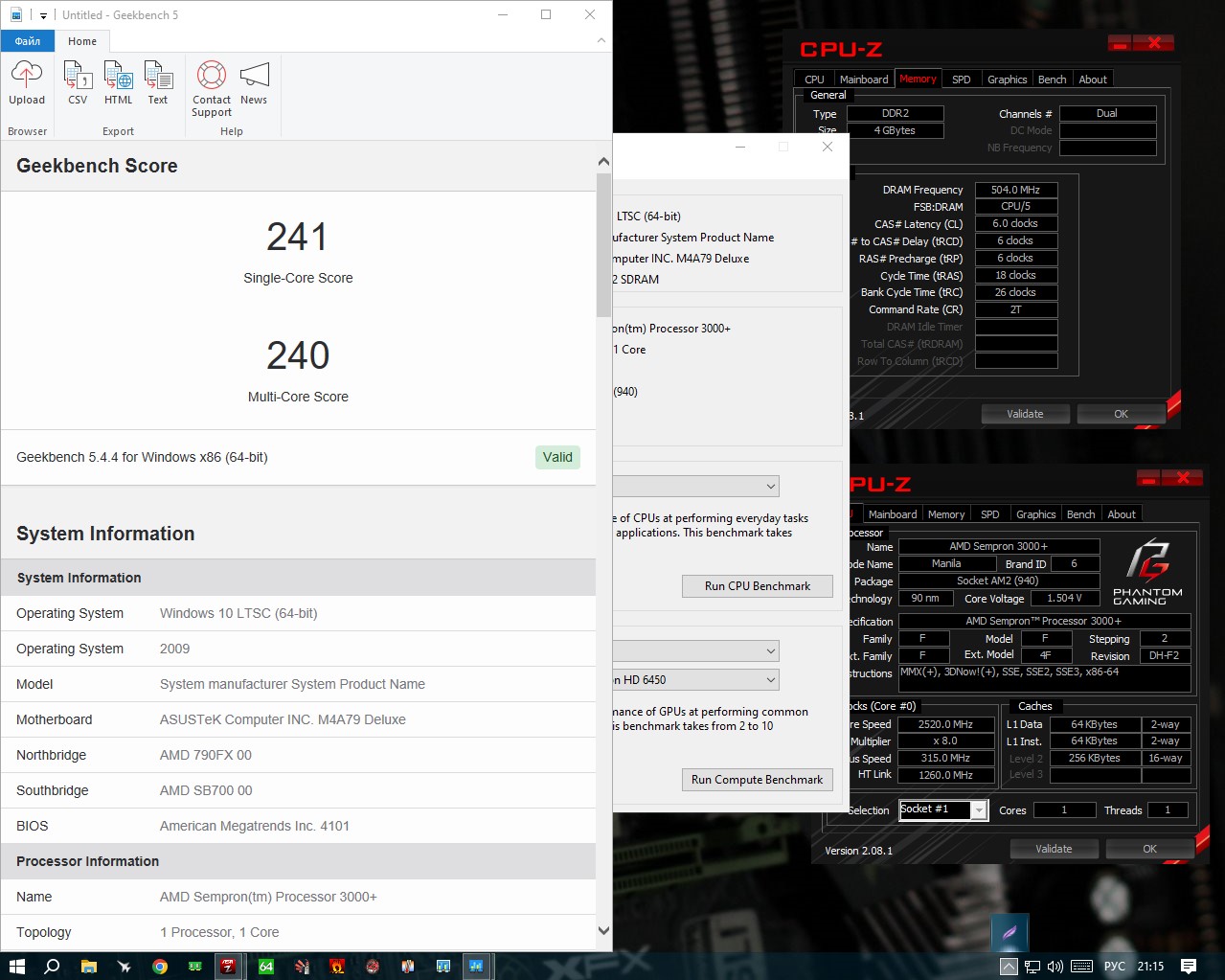This screenshot has height=980, width=1225.
Task: Export results as CSV
Action: click(78, 82)
